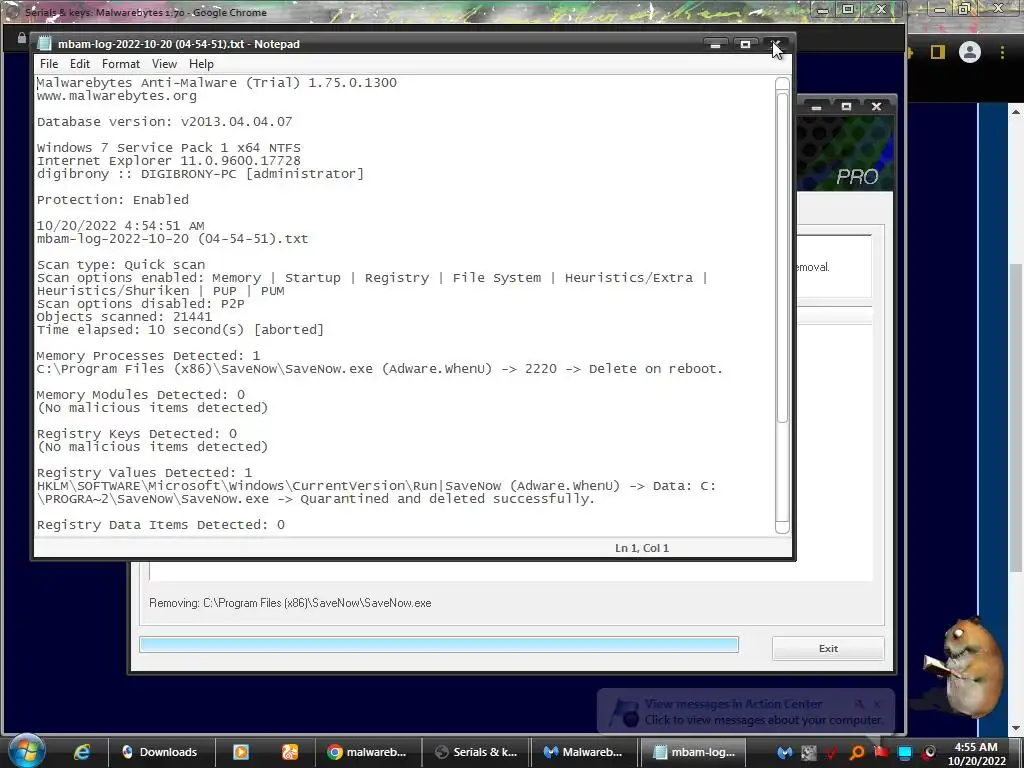Click the 'Time elapsed: 10 second(s)' line
The height and width of the screenshot is (768, 1024).
point(180,330)
